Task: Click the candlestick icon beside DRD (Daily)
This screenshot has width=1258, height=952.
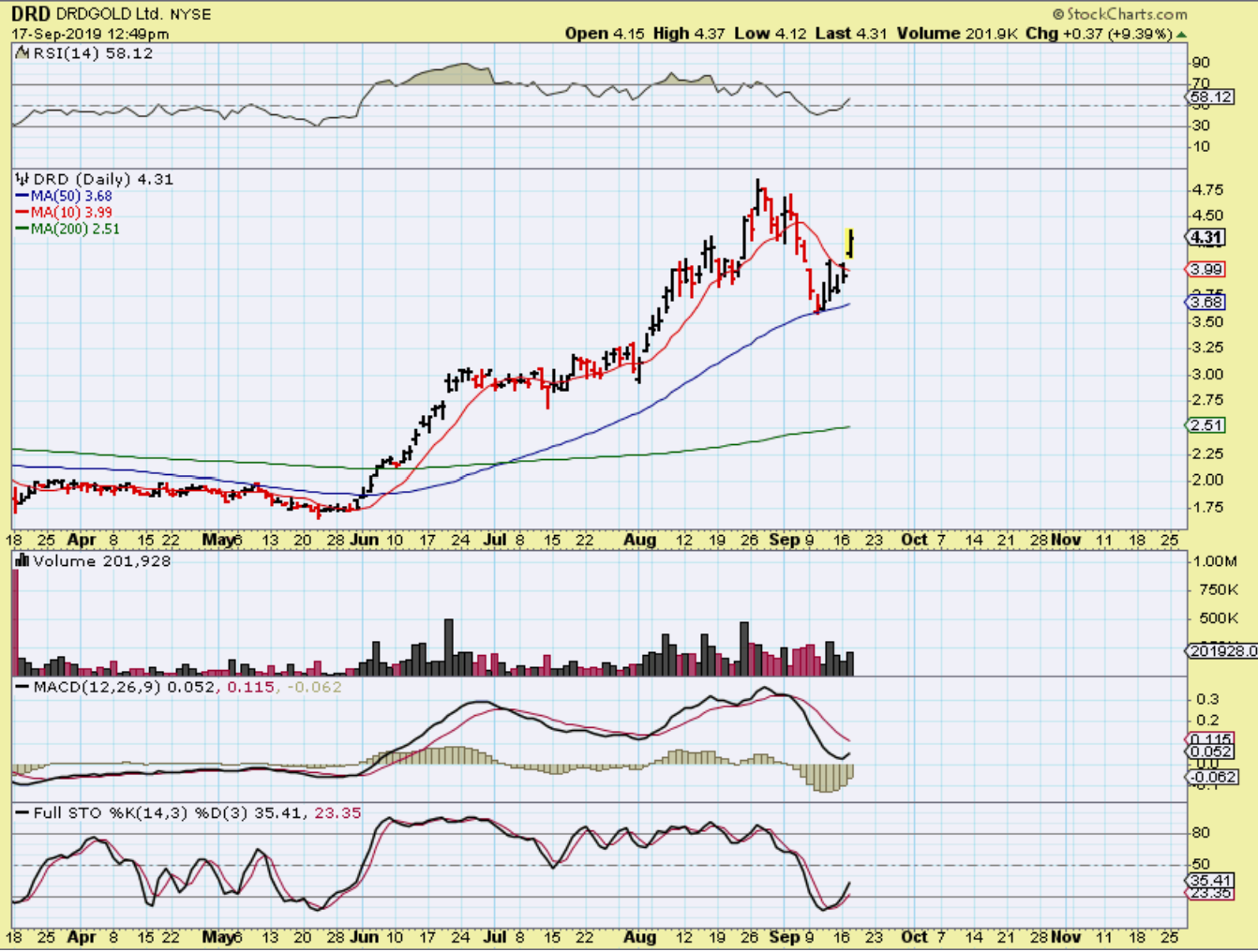Action: 23,179
